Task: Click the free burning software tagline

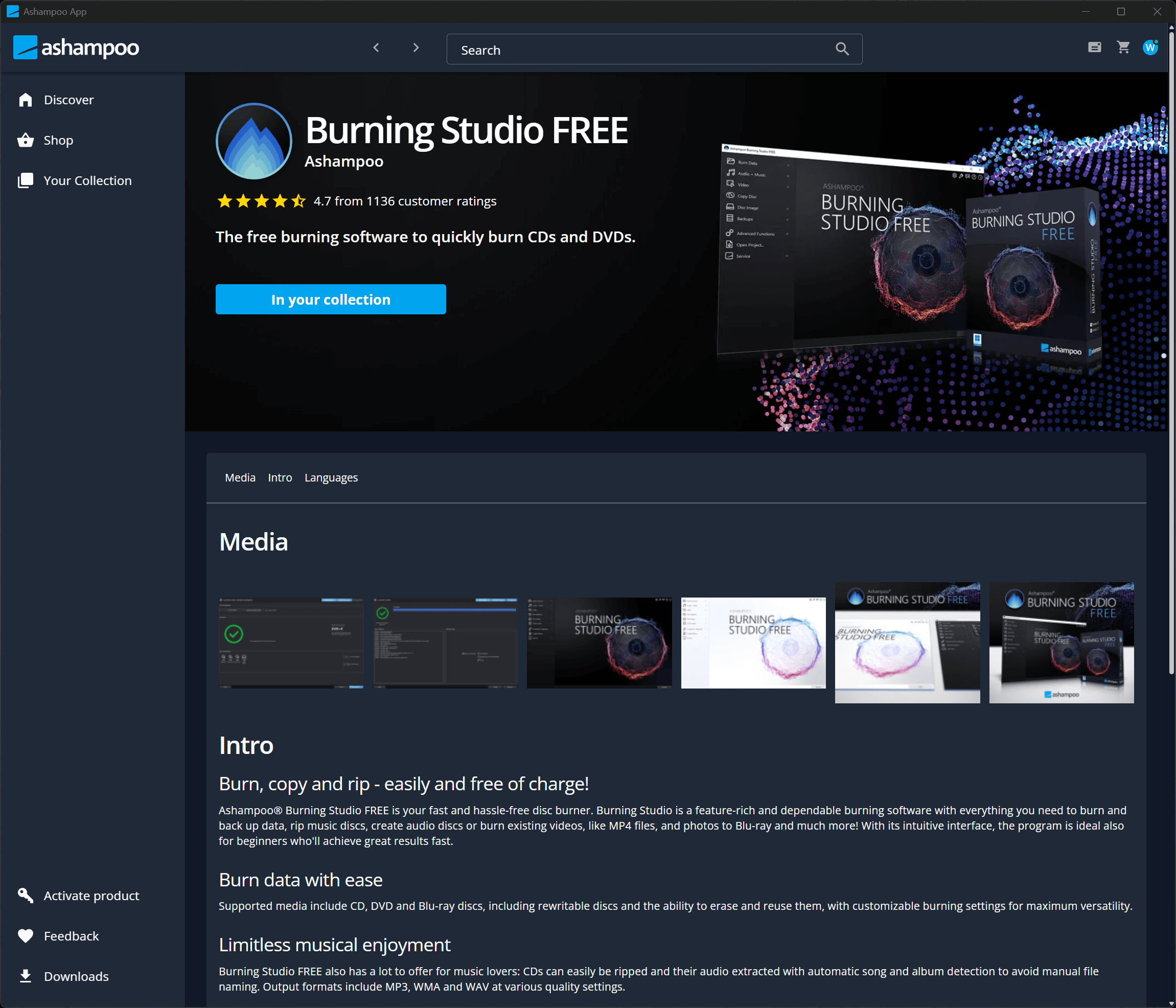Action: click(x=426, y=237)
